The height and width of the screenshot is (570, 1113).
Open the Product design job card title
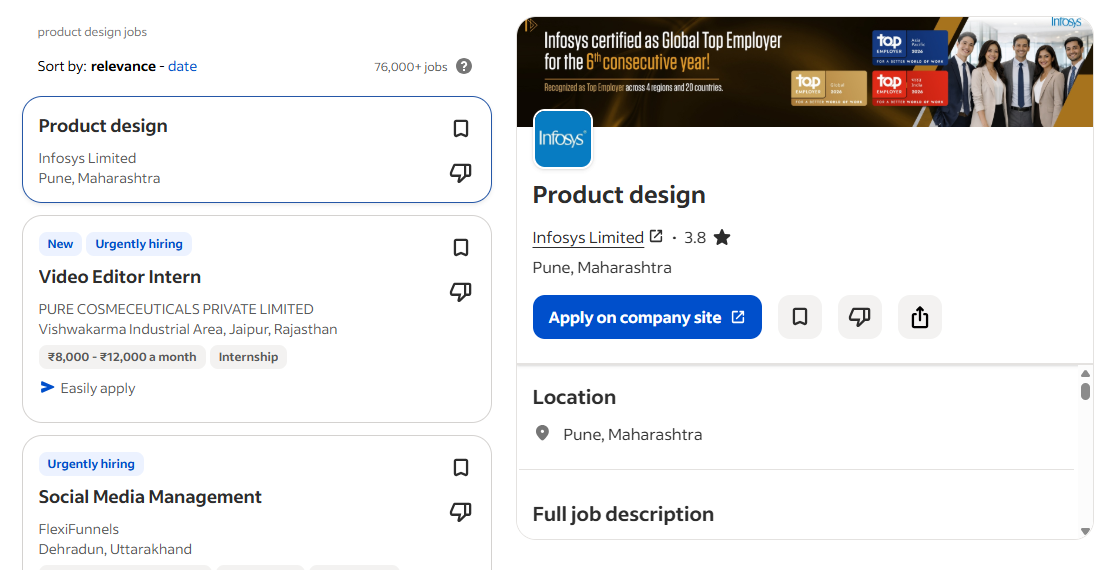[103, 126]
